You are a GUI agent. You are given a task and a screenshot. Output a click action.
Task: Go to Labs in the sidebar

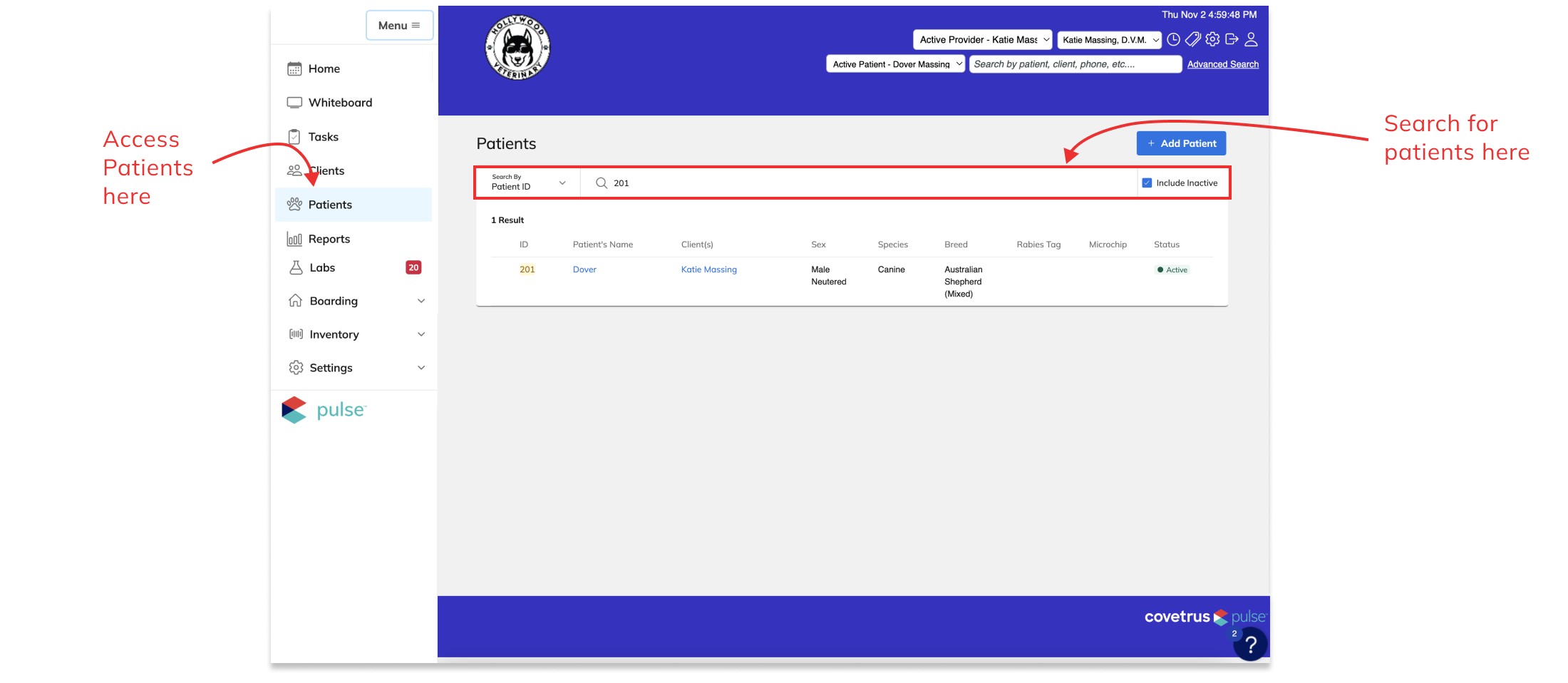[x=322, y=268]
